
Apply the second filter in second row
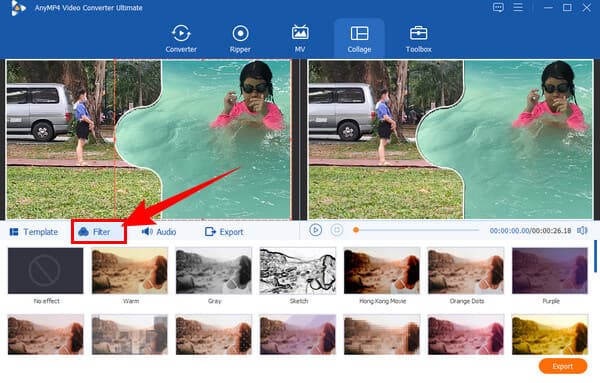tap(130, 335)
